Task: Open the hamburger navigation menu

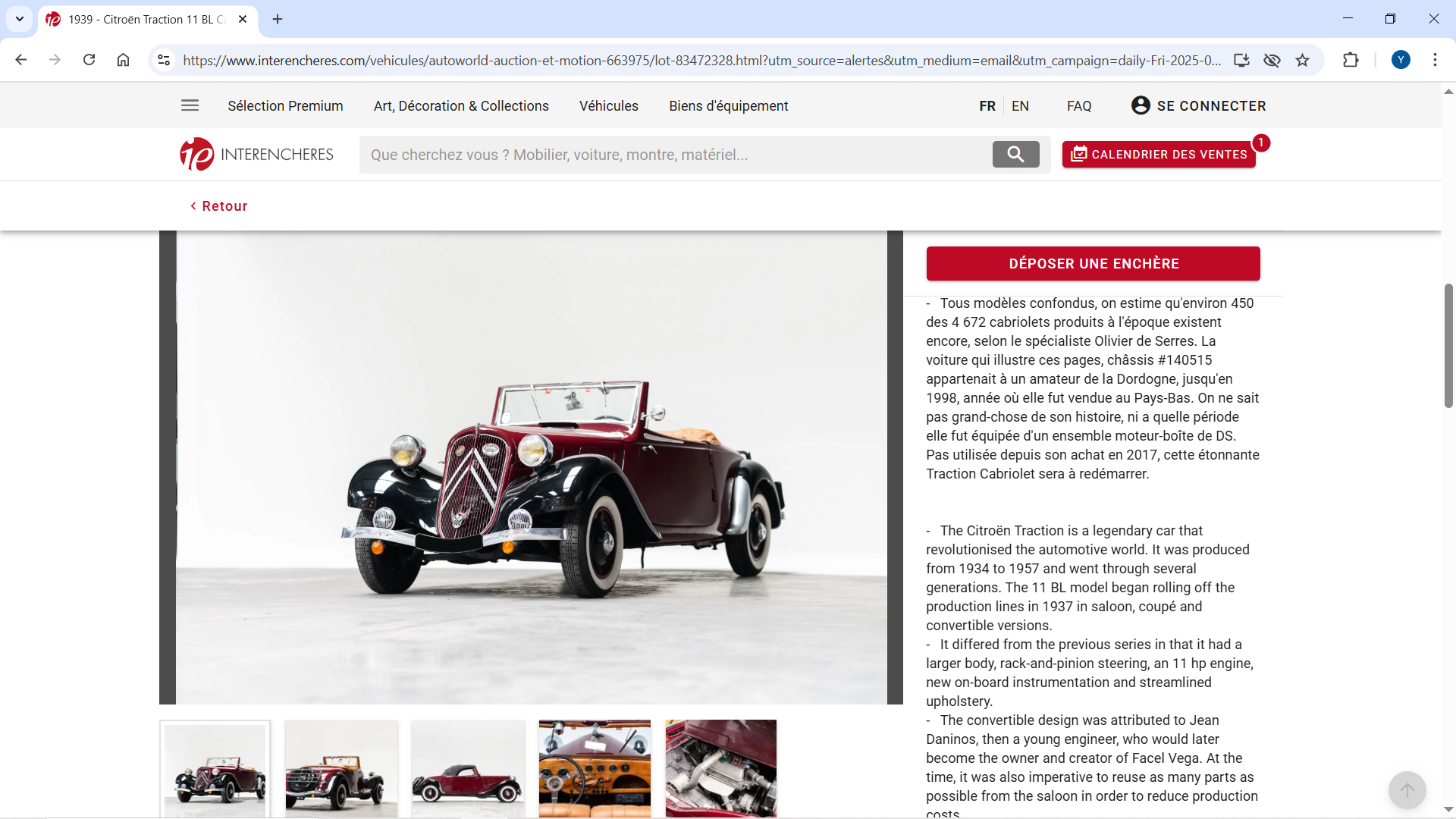Action: pyautogui.click(x=190, y=105)
